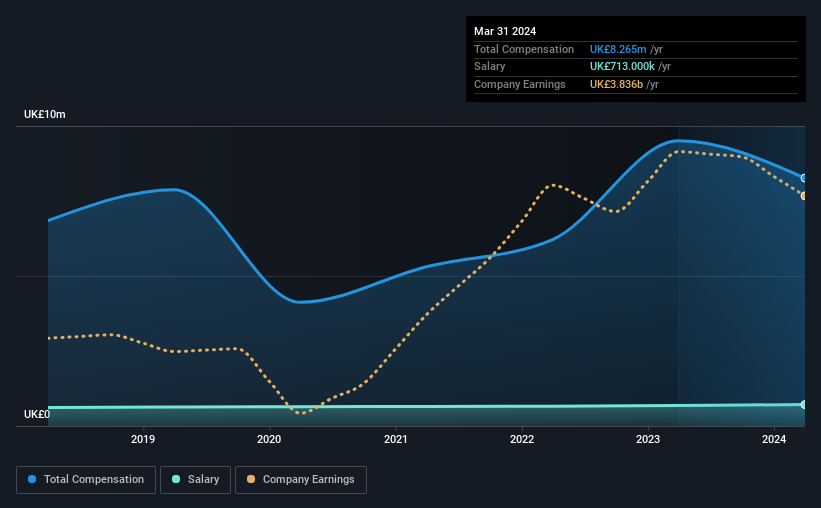Click the Mar 31 2024 tooltip date
The width and height of the screenshot is (821, 508).
(x=505, y=31)
